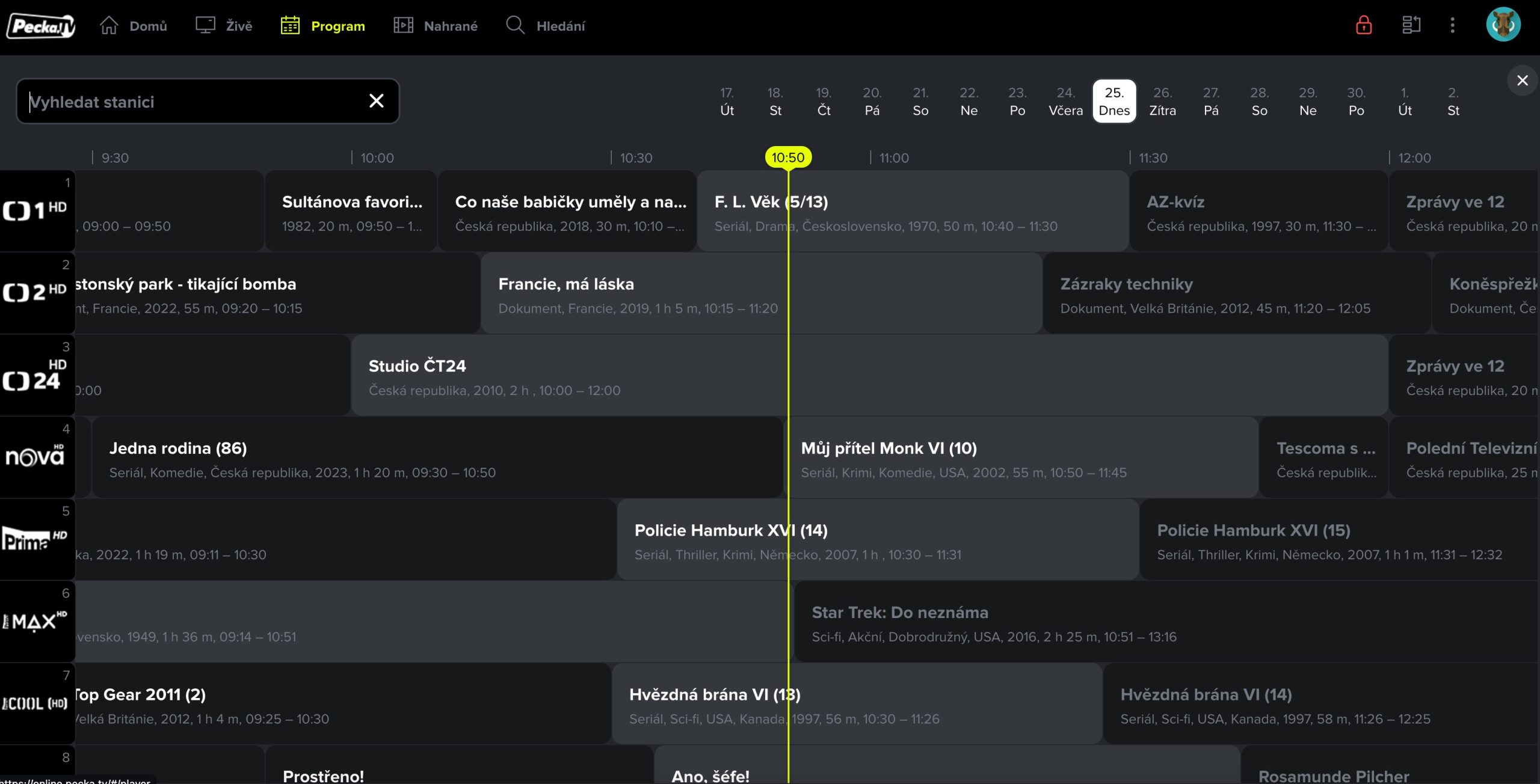
Task: Open Studio ČT24 program
Action: click(x=870, y=375)
